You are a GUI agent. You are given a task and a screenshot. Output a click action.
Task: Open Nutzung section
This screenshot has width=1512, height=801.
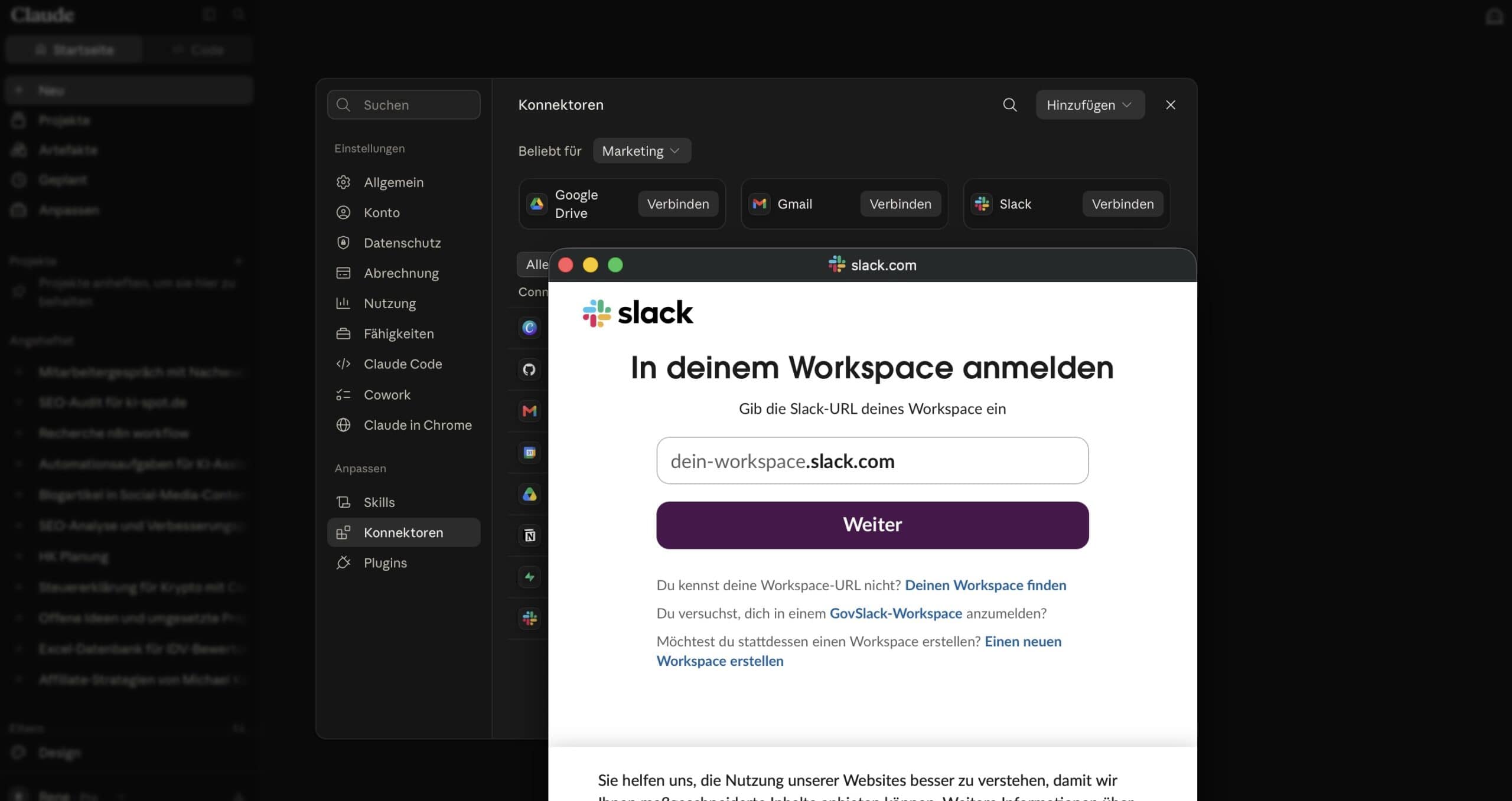[x=403, y=303]
